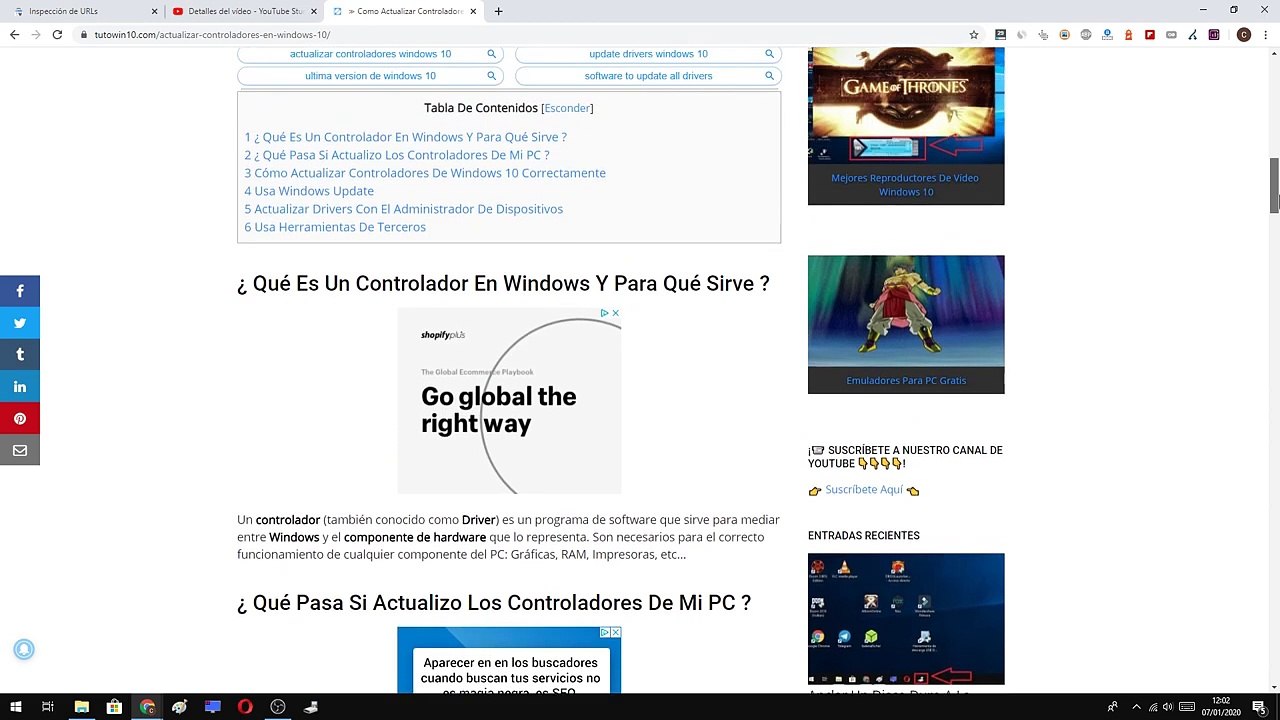Image resolution: width=1280 pixels, height=720 pixels.
Task: Share page on Tumblr via sidebar
Action: 20,355
